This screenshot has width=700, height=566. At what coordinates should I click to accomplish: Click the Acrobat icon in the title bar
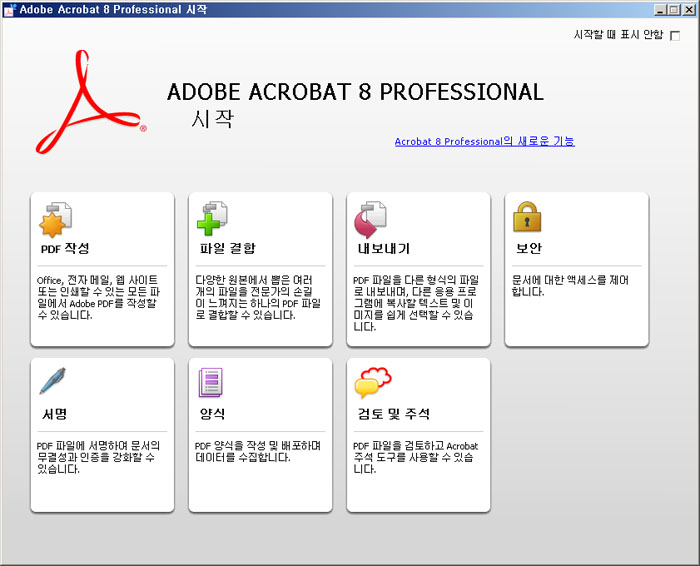9,9
